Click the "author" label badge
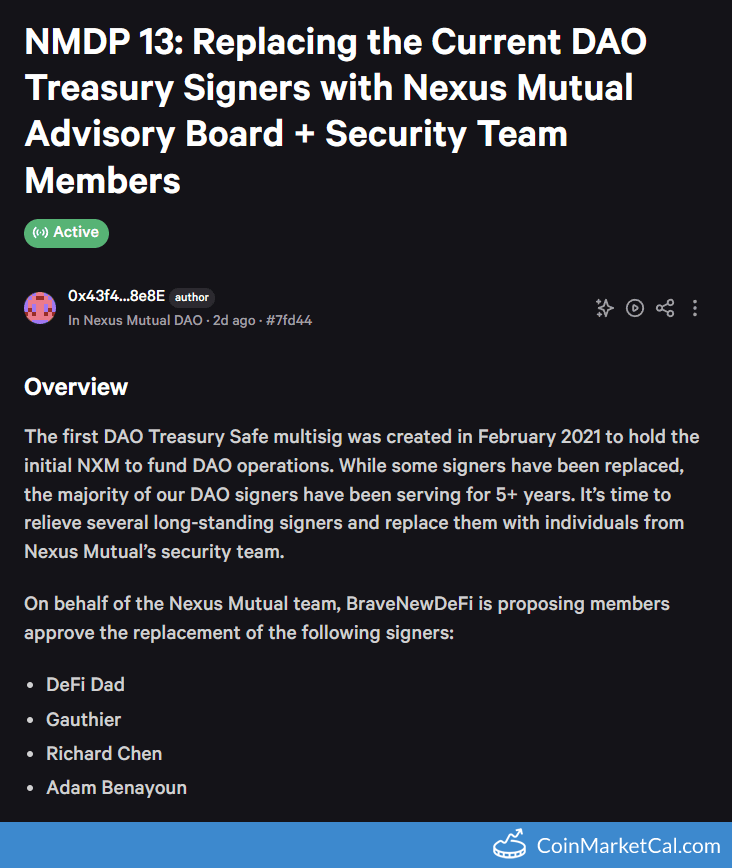 [x=192, y=297]
